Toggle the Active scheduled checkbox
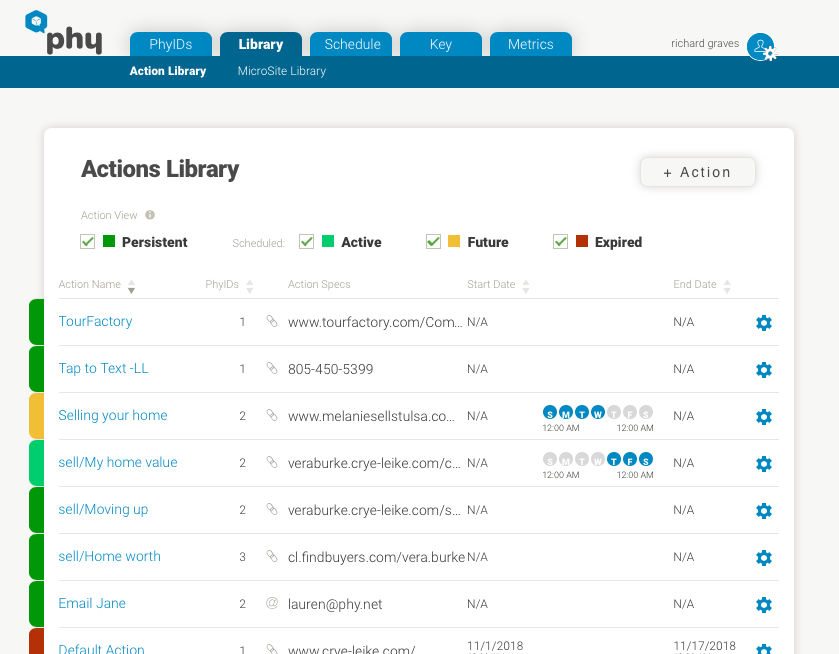Image resolution: width=839 pixels, height=654 pixels. pos(306,242)
